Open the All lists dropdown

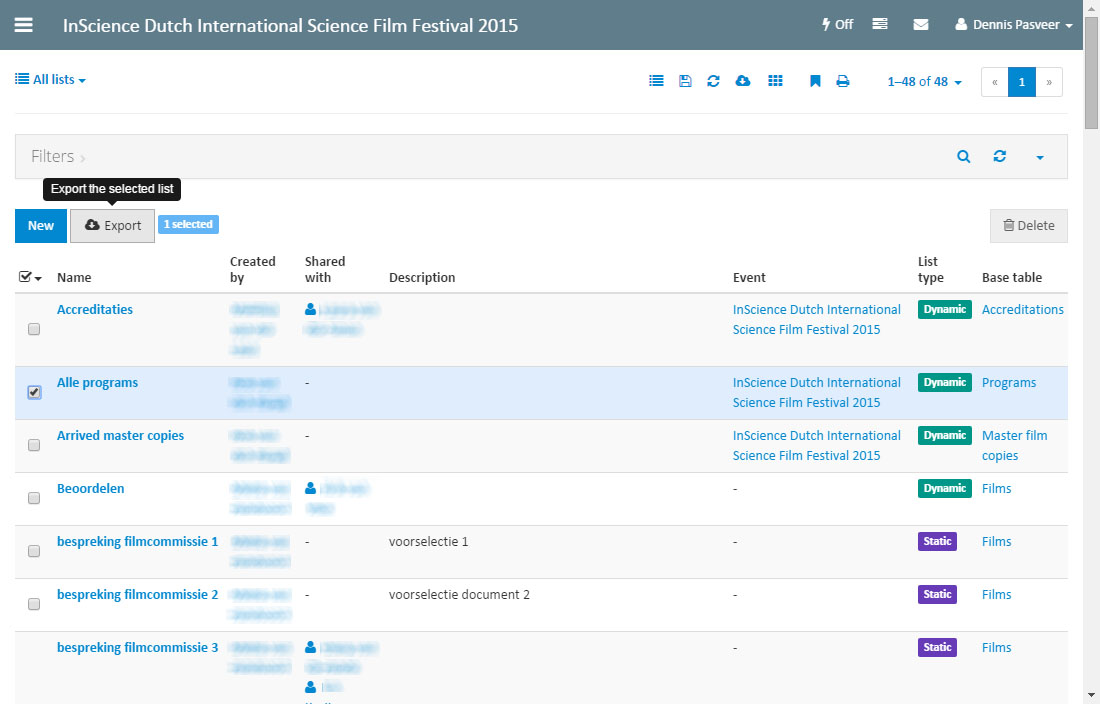pos(51,80)
